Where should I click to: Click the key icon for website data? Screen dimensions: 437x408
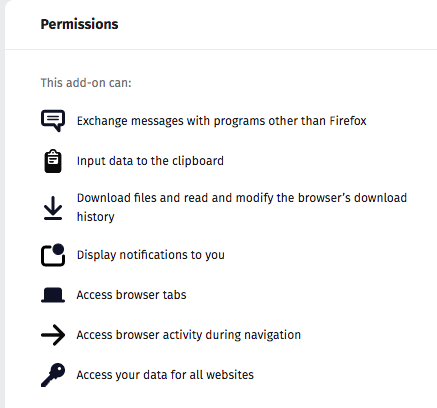pyautogui.click(x=53, y=375)
